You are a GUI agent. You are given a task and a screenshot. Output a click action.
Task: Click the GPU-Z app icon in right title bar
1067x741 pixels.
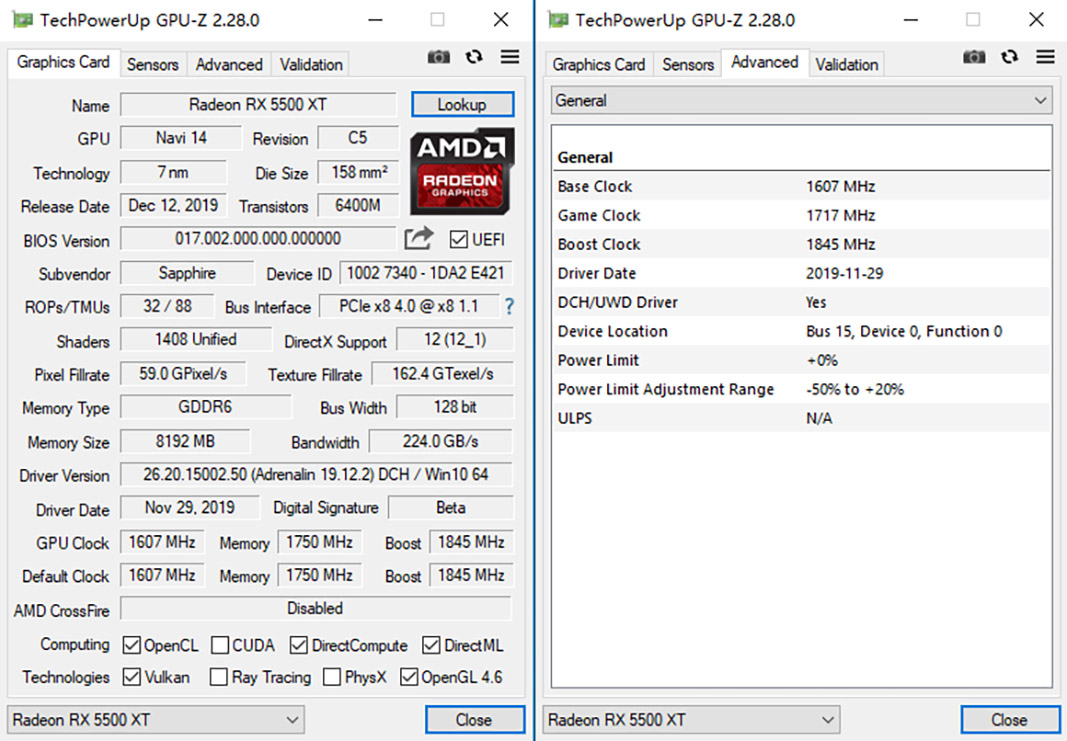pyautogui.click(x=559, y=20)
